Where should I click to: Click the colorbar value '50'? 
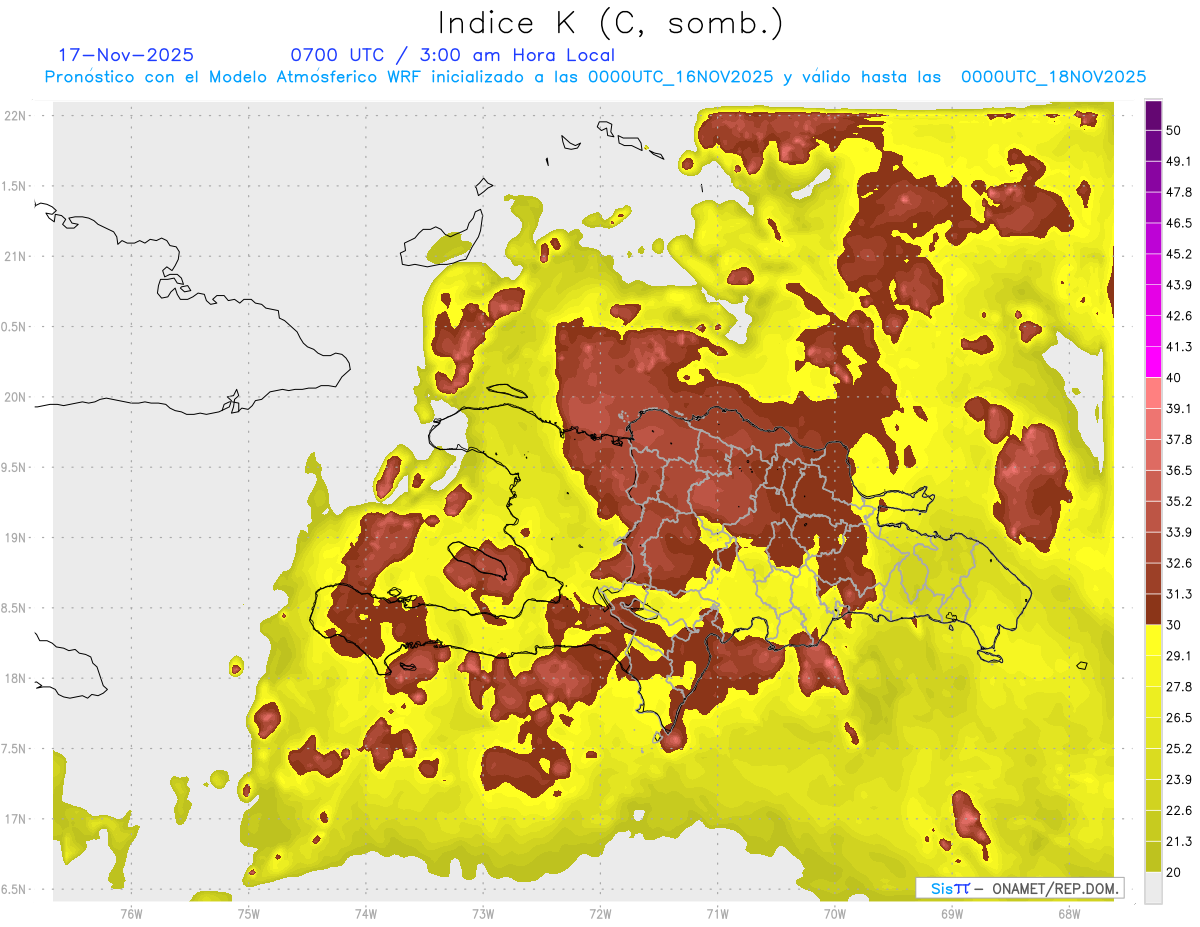1174,130
